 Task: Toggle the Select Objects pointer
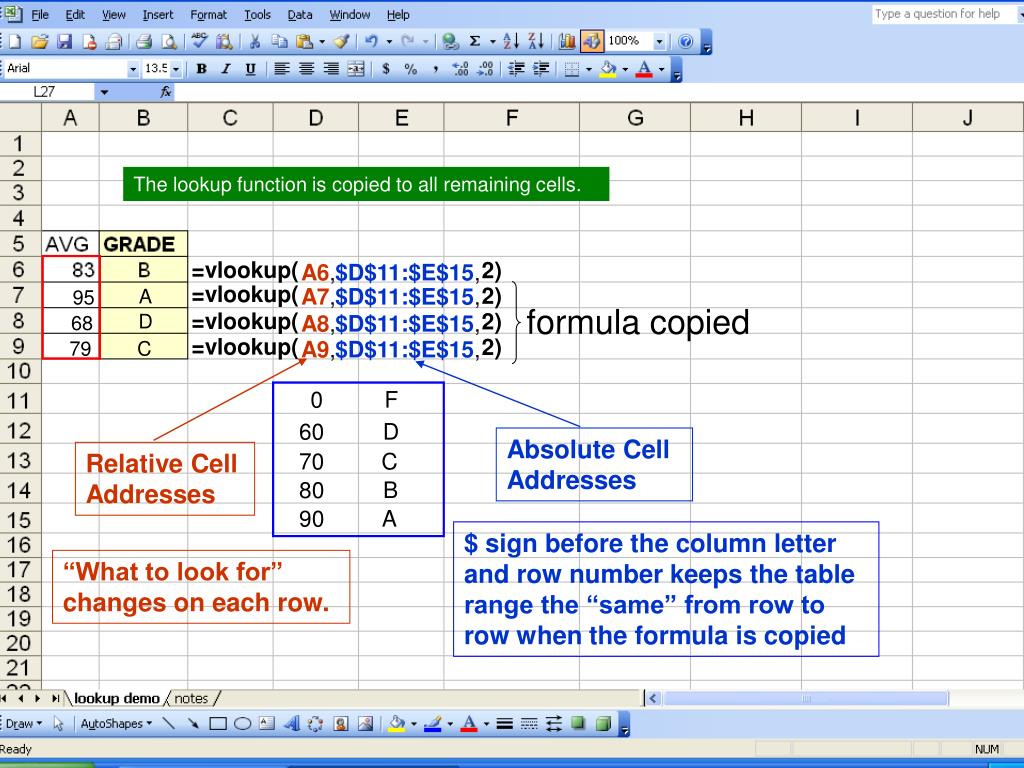[59, 724]
